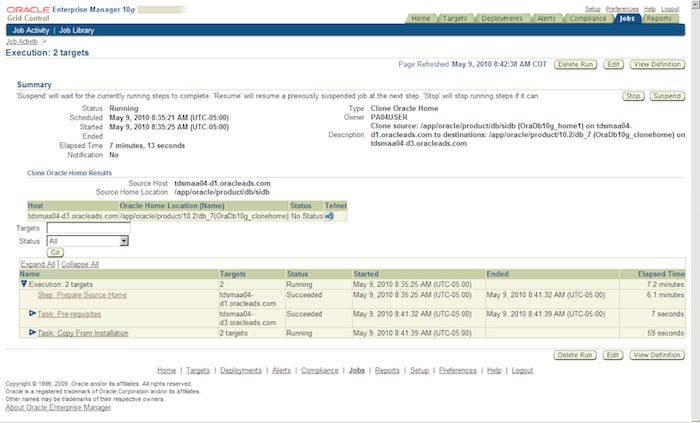Viewport: 700px width, 423px height.
Task: Expand the Task: Pre-requisites row
Action: (x=32, y=313)
